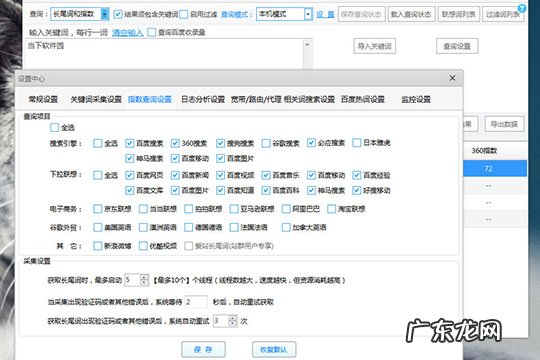Click the 保存 button
This screenshot has width=540, height=360.
point(203,350)
